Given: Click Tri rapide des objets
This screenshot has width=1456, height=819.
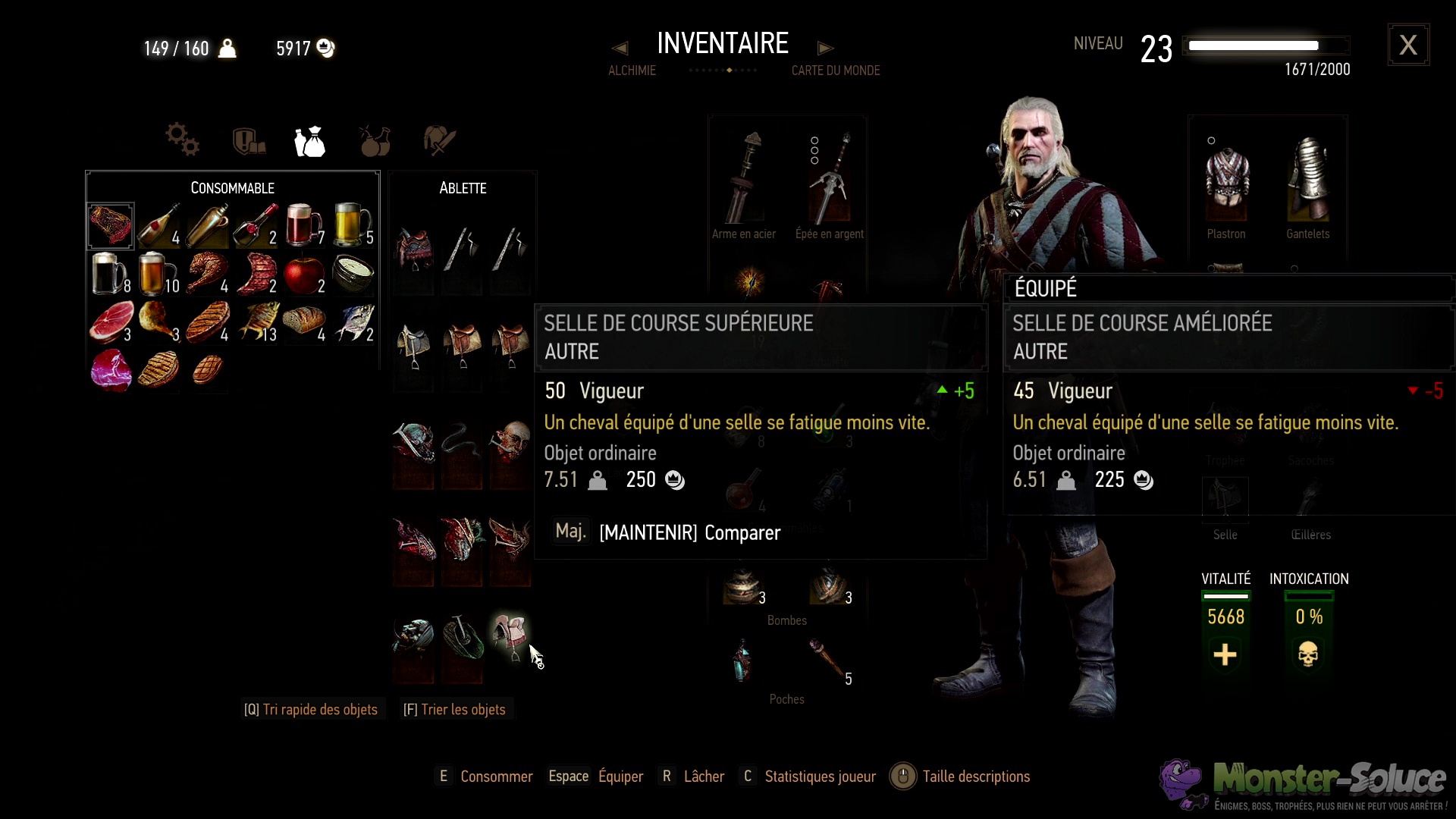Looking at the screenshot, I should [x=311, y=709].
